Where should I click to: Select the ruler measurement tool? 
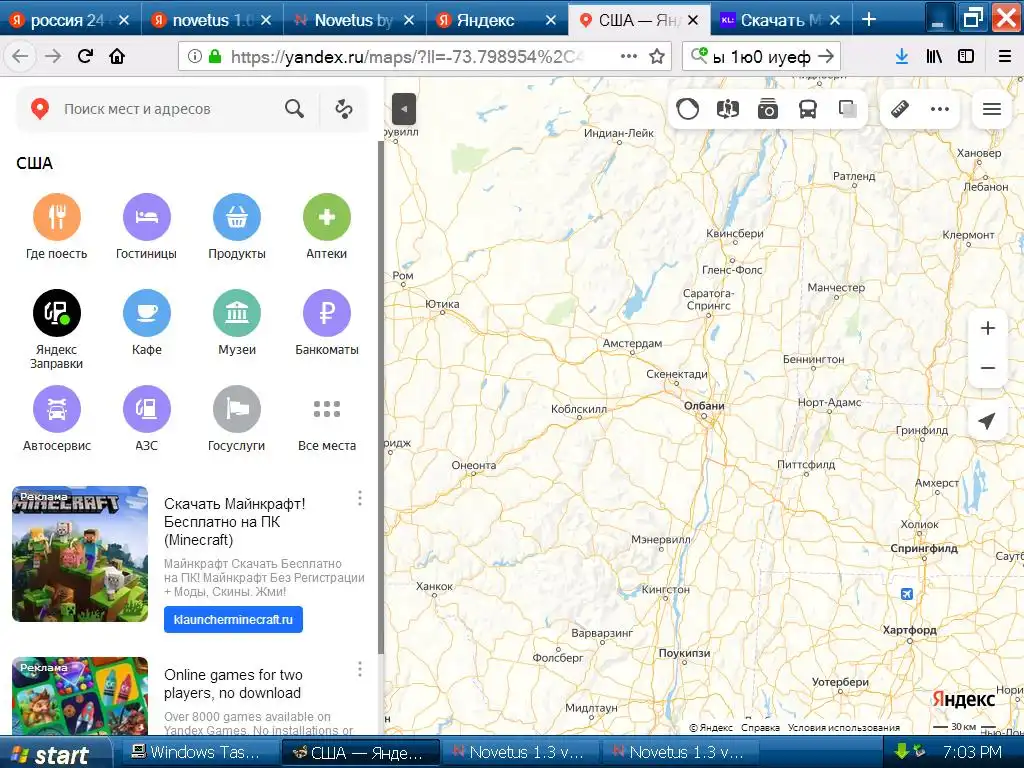click(x=900, y=109)
